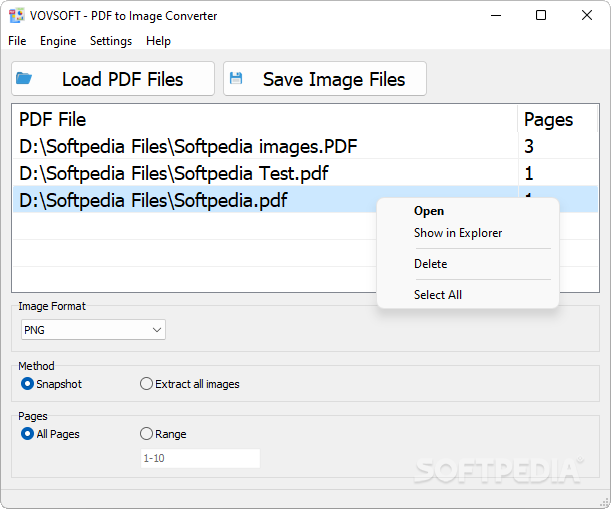
Task: Minimize the VOVSOFT window
Action: coord(496,16)
